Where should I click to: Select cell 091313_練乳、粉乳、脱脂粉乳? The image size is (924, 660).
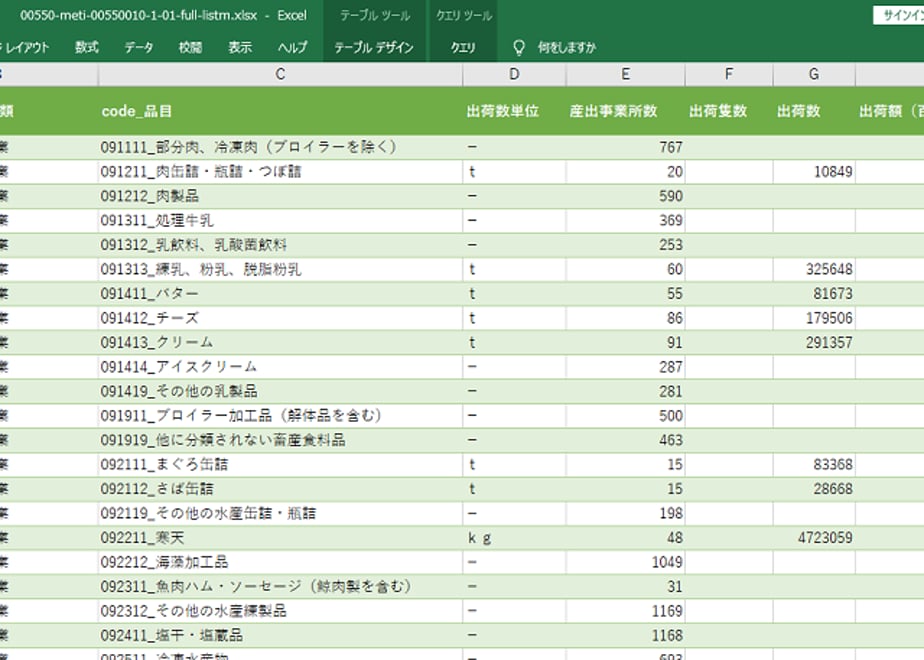pyautogui.click(x=280, y=269)
